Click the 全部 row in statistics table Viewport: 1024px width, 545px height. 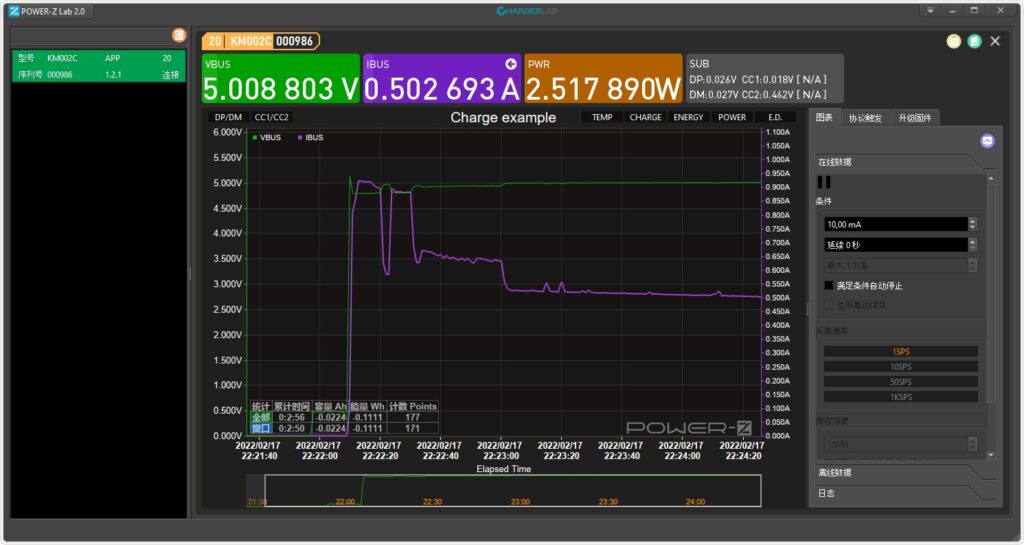(344, 418)
